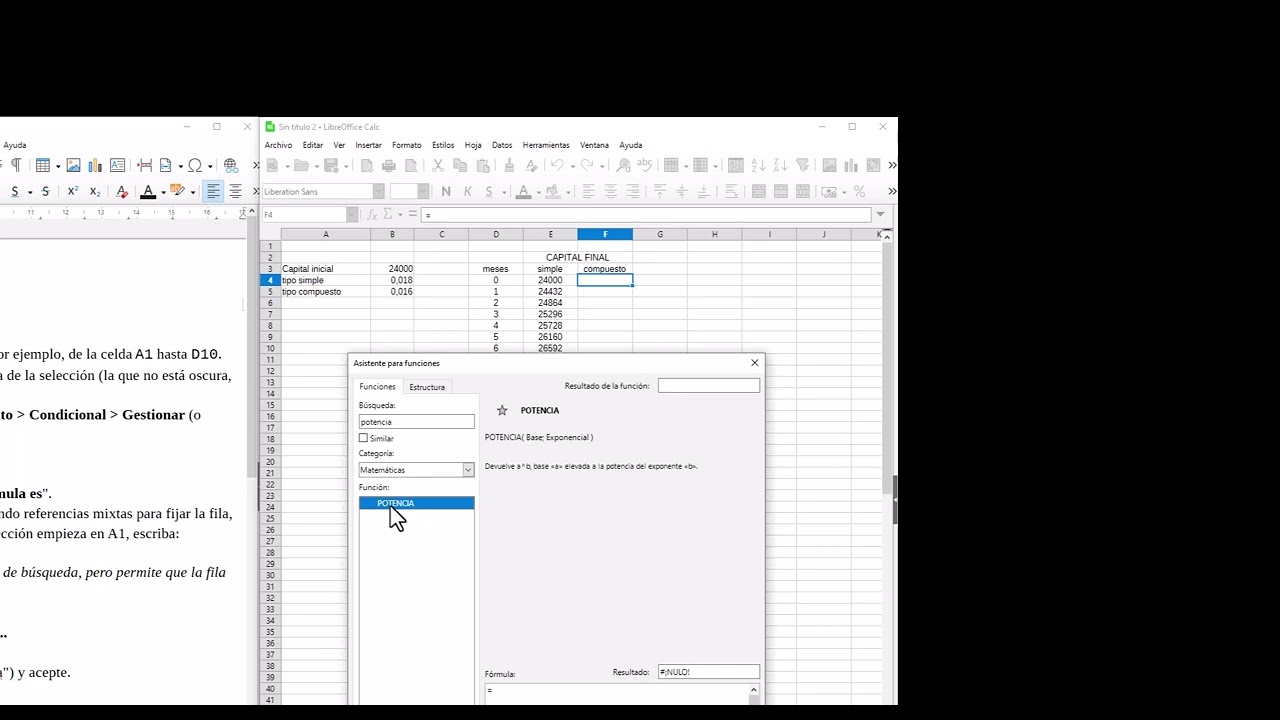Switch to the Estructura tab in the wizard
Viewport: 1280px width, 720px height.
(427, 387)
